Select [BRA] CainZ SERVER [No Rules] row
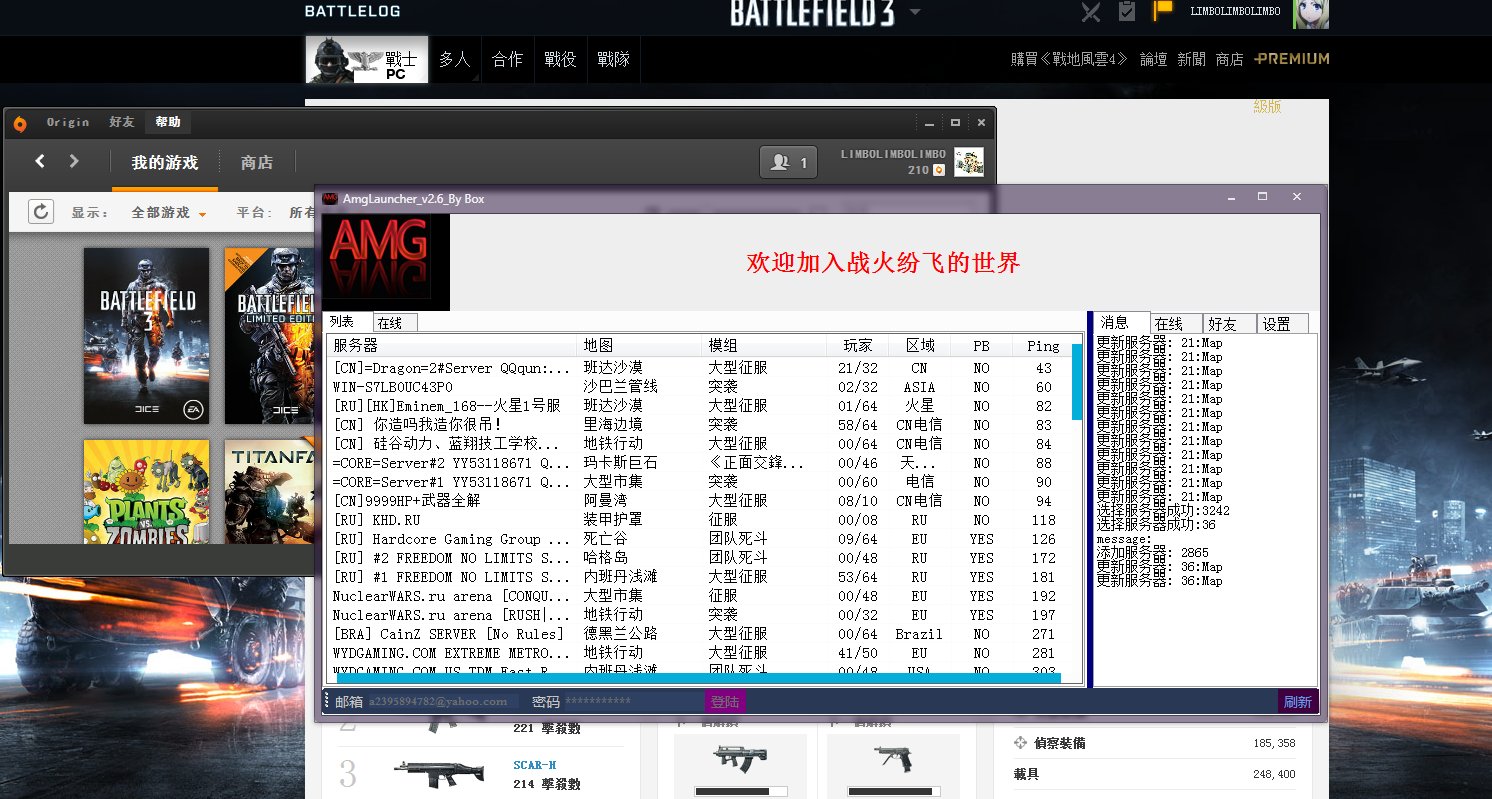This screenshot has height=799, width=1492. pyautogui.click(x=700, y=634)
